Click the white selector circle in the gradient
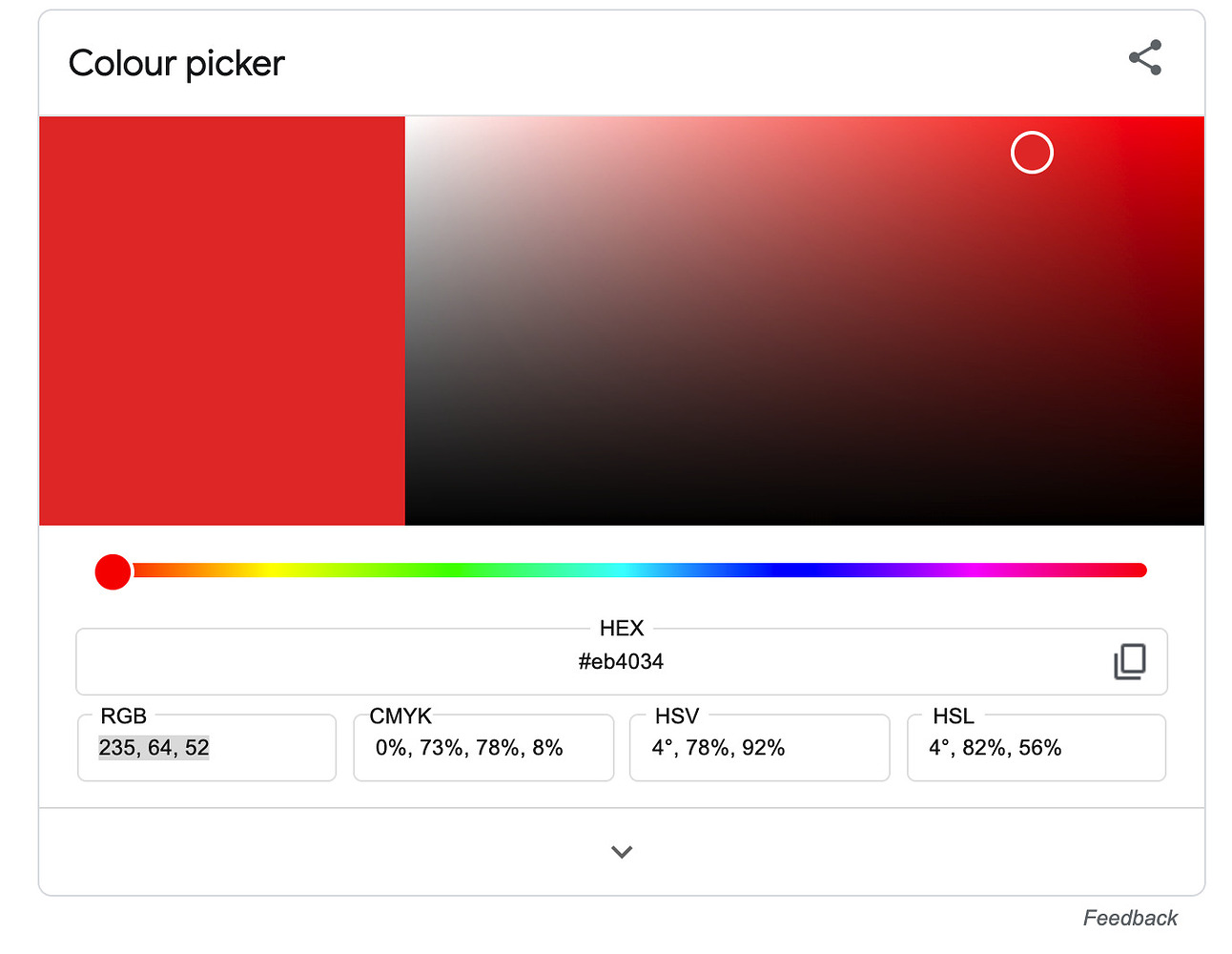This screenshot has width=1232, height=954. click(1032, 153)
